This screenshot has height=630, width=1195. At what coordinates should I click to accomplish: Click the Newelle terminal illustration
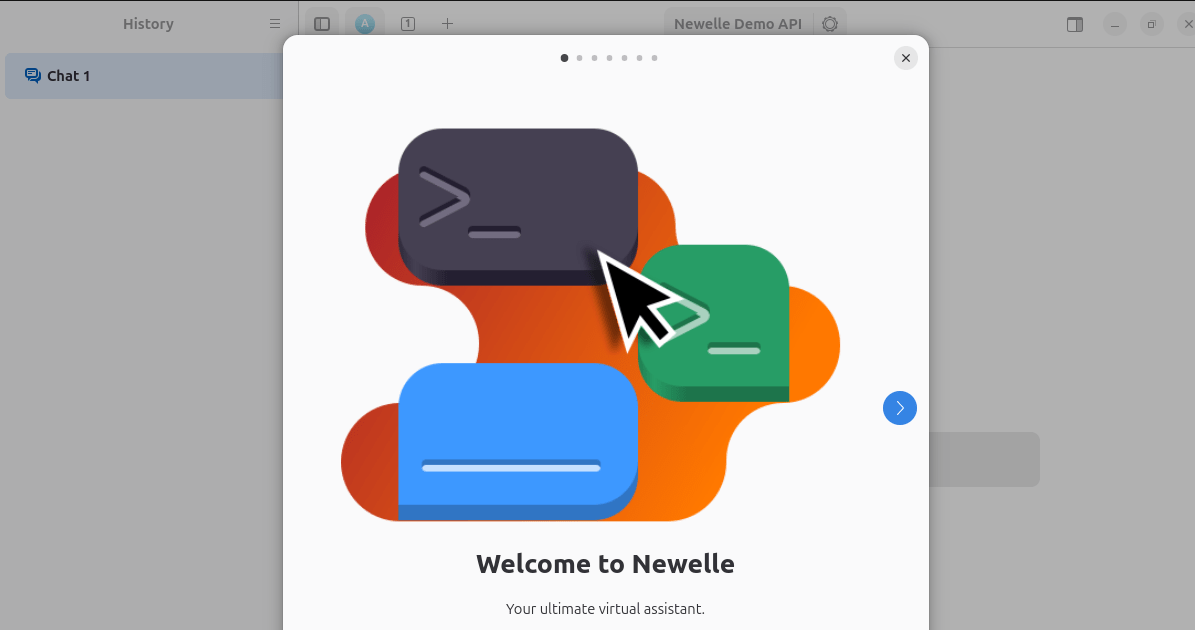point(517,204)
